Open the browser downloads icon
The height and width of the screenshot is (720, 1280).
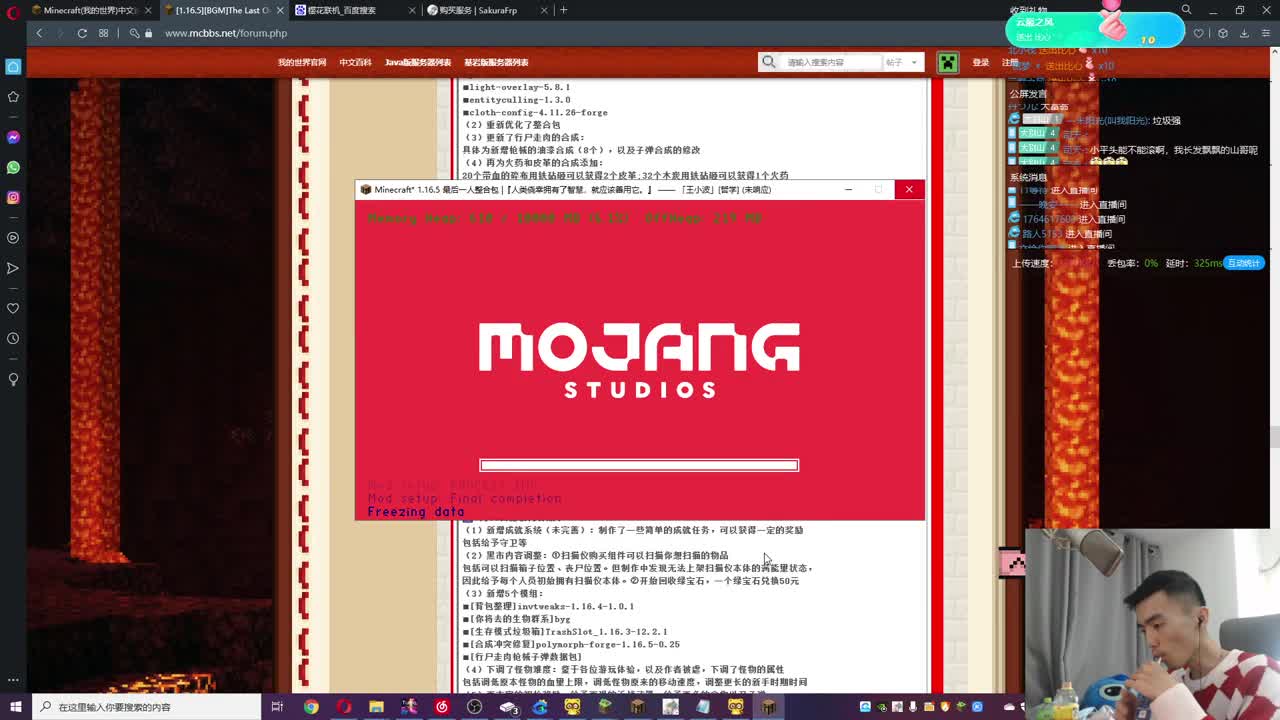[1244, 33]
